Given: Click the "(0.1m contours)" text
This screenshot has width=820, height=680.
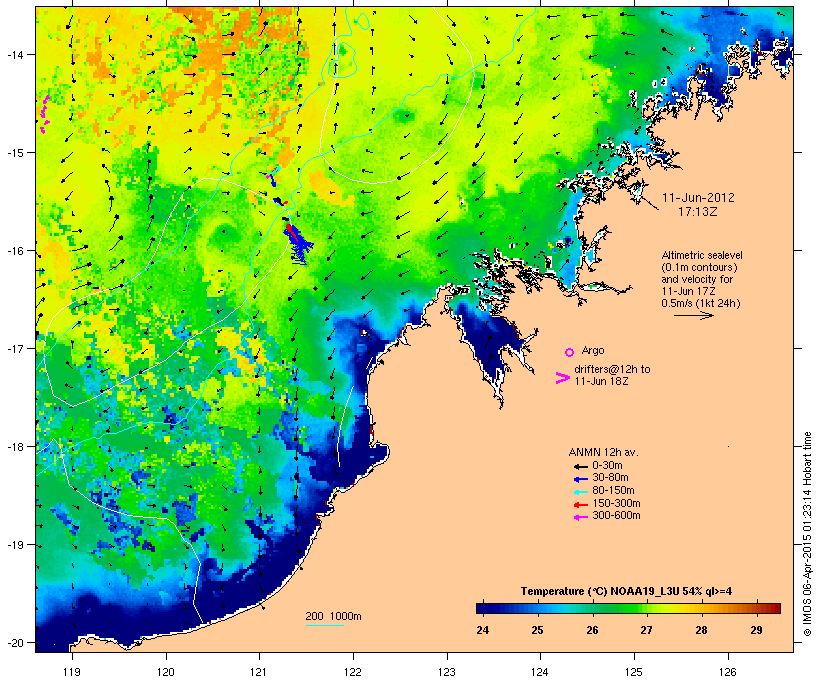Looking at the screenshot, I should (x=699, y=267).
